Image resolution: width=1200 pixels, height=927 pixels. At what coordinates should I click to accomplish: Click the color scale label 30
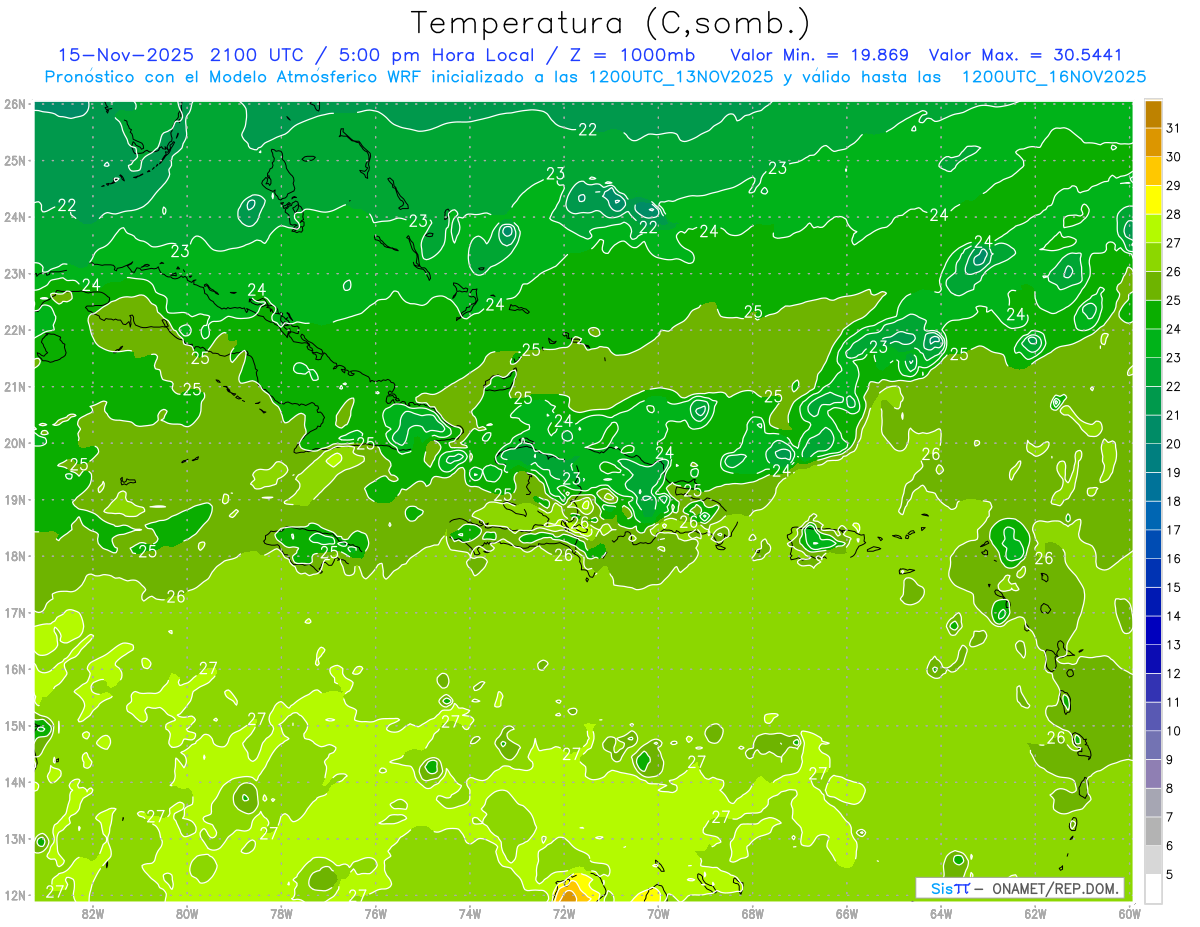(1173, 157)
